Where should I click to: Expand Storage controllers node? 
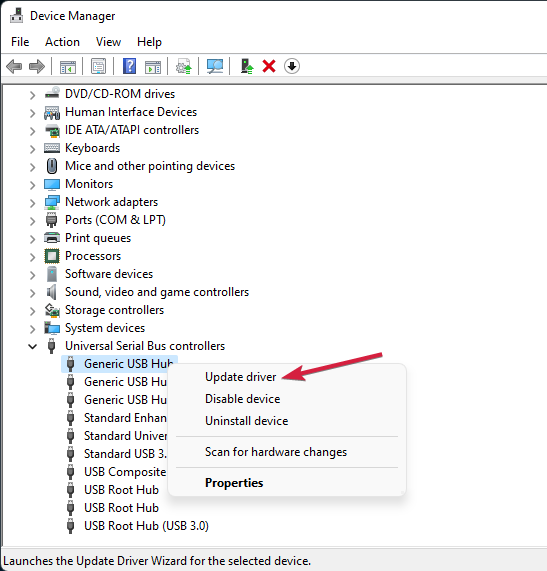tap(32, 311)
